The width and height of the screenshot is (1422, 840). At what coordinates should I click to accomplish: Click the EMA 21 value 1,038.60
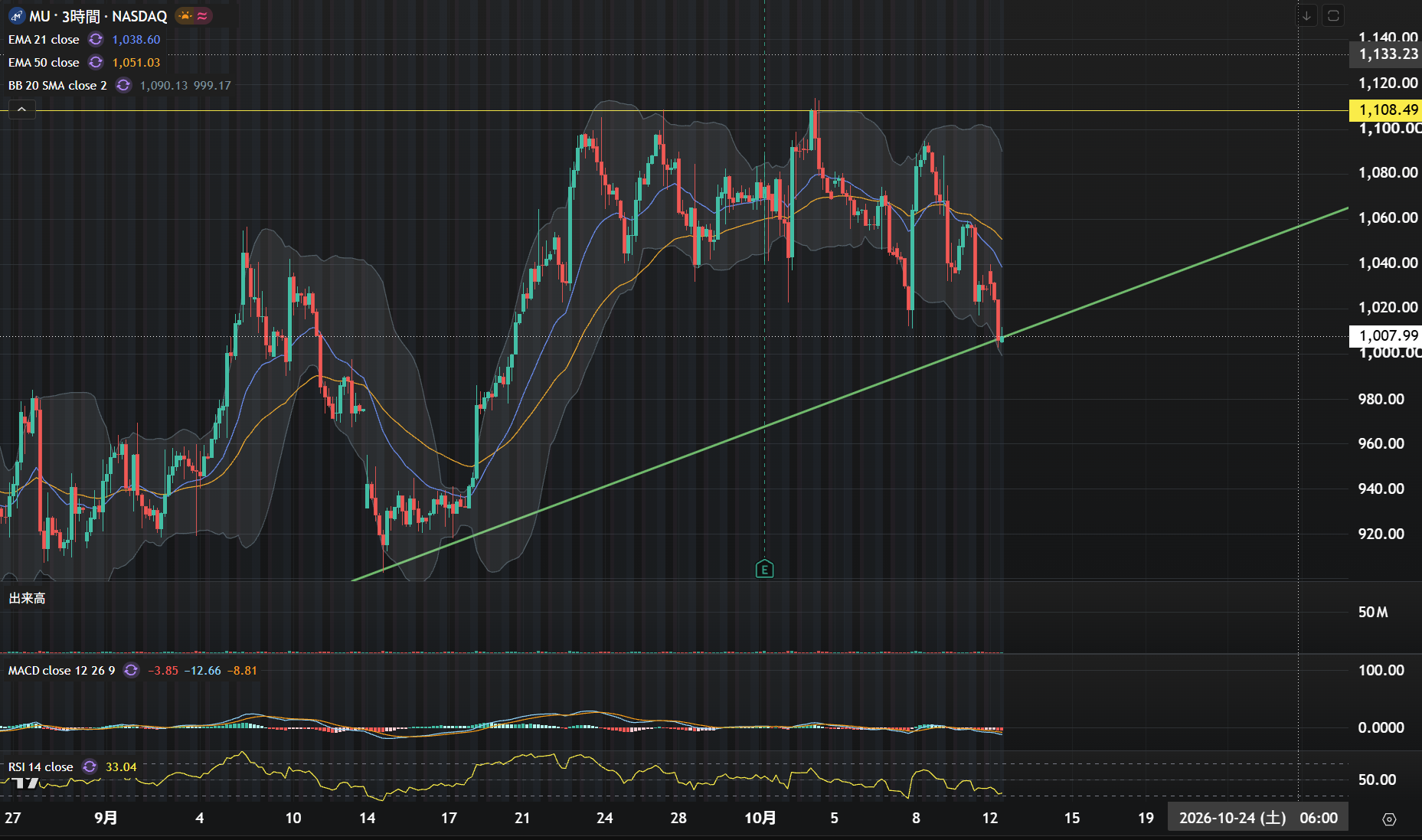click(x=136, y=40)
